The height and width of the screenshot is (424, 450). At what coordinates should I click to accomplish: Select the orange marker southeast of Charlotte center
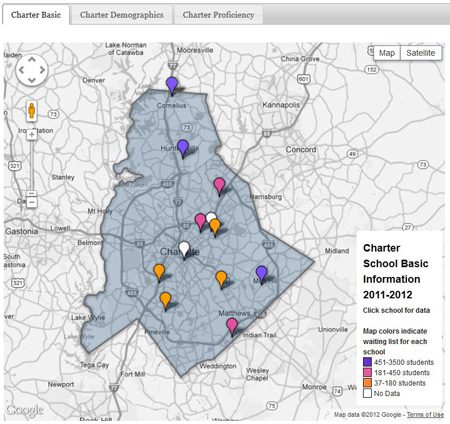[x=221, y=278]
